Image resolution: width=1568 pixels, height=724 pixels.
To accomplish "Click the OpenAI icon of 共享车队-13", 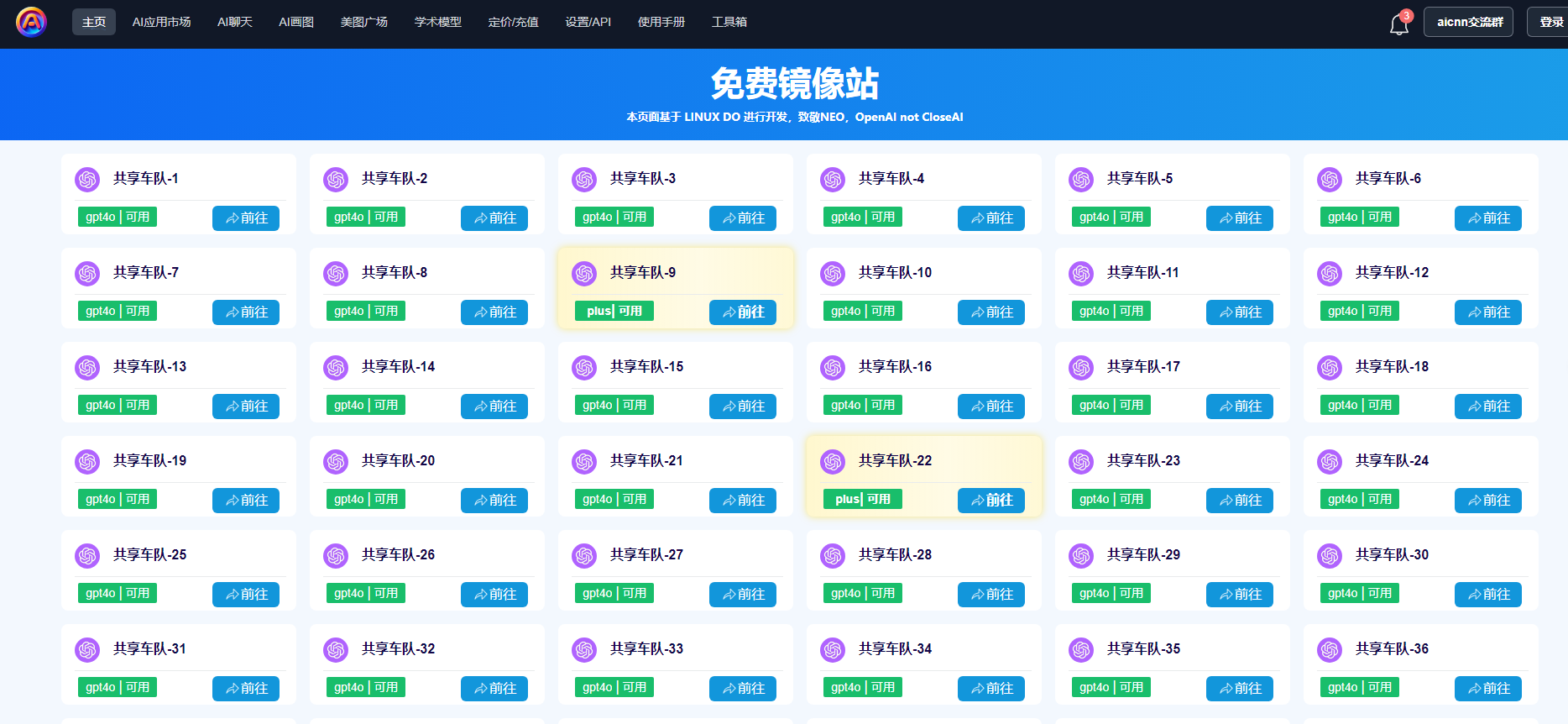I will 87,367.
